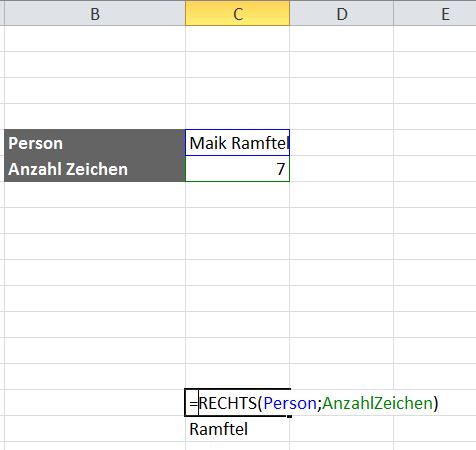This screenshot has height=450, width=476.
Task: Click the blue Person reference in formula
Action: coord(290,403)
